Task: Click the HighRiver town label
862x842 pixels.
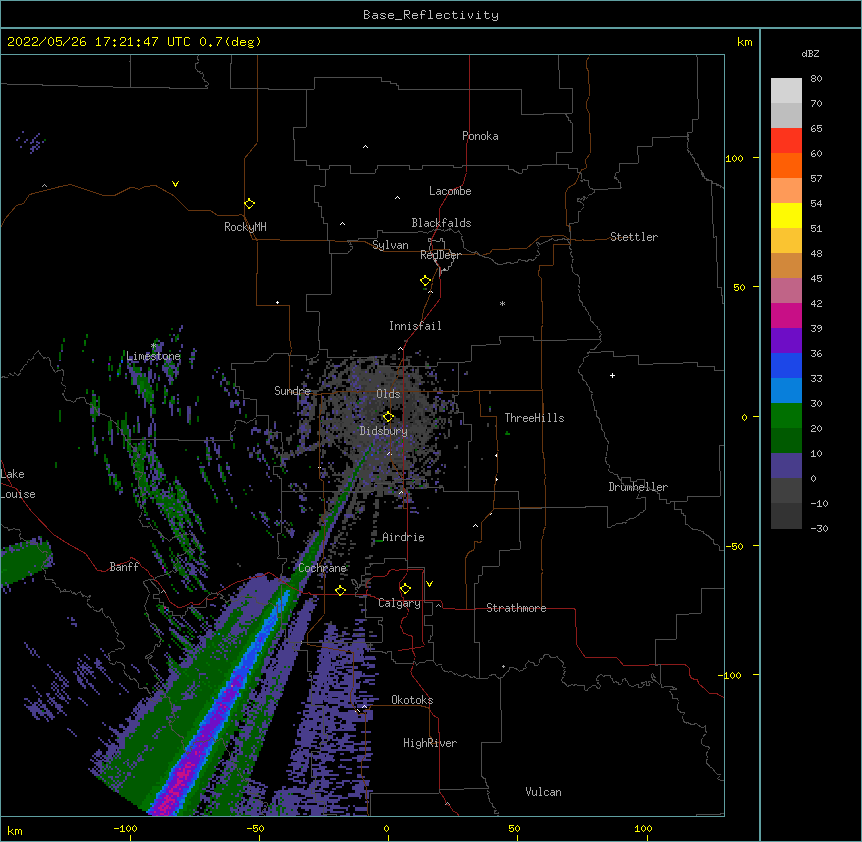Action: [x=430, y=743]
